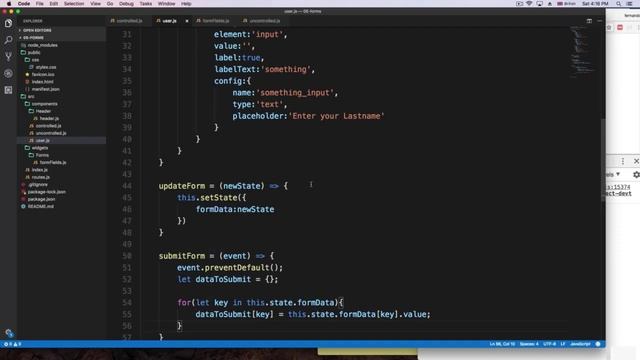This screenshot has height=360, width=640.
Task: Click red extension icon in browser toolbar
Action: coord(620,27)
